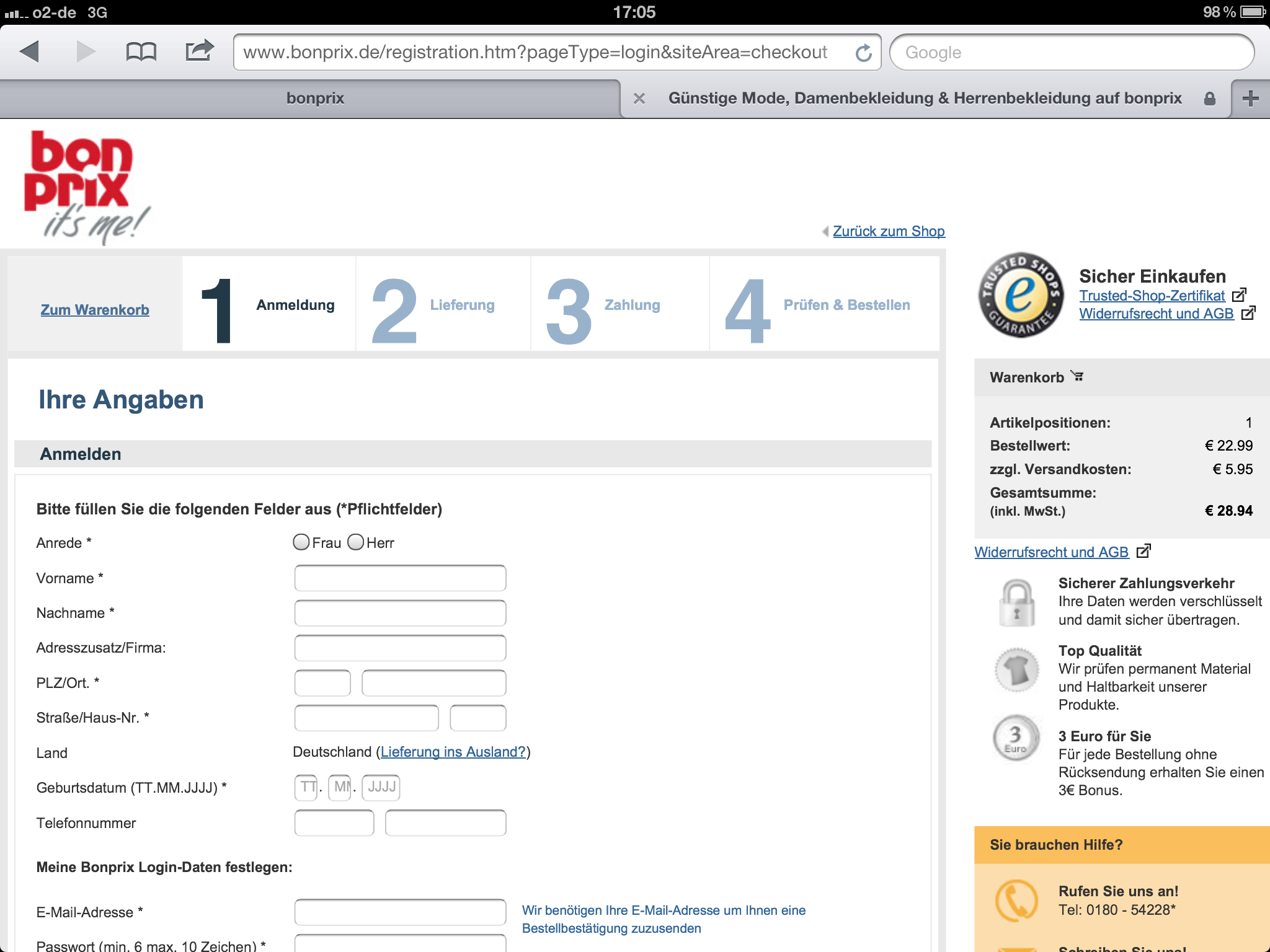Click the Trusted-Shop-Zertifikat link
The height and width of the screenshot is (952, 1270).
[1152, 296]
